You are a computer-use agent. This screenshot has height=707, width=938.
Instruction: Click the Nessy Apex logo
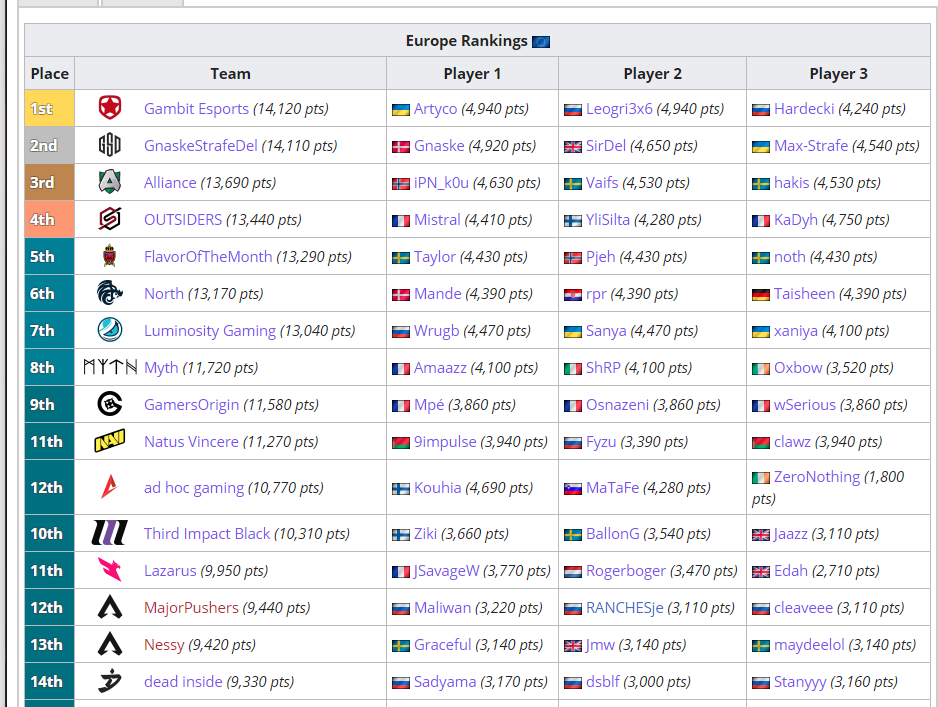110,644
